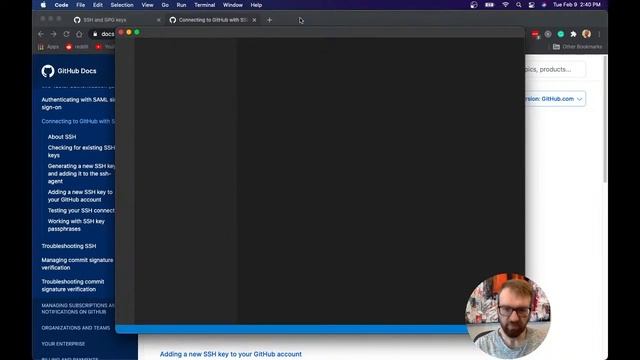
Task: Open the Chrome extensions puzzle icon
Action: 573,34
